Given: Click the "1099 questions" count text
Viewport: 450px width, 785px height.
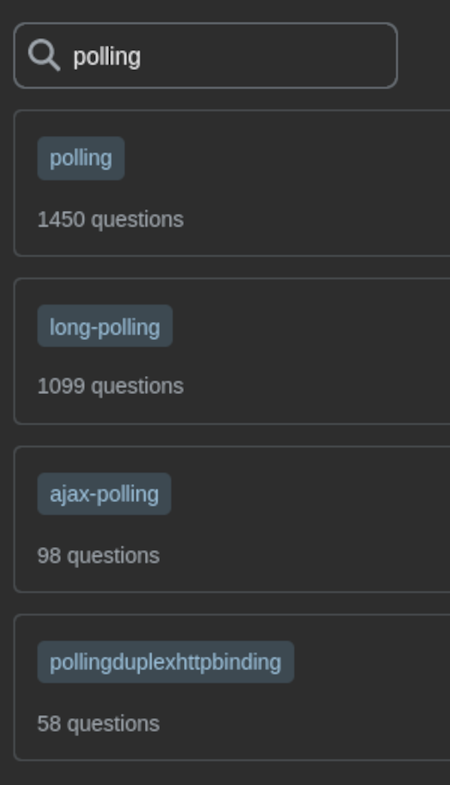Looking at the screenshot, I should coord(111,386).
